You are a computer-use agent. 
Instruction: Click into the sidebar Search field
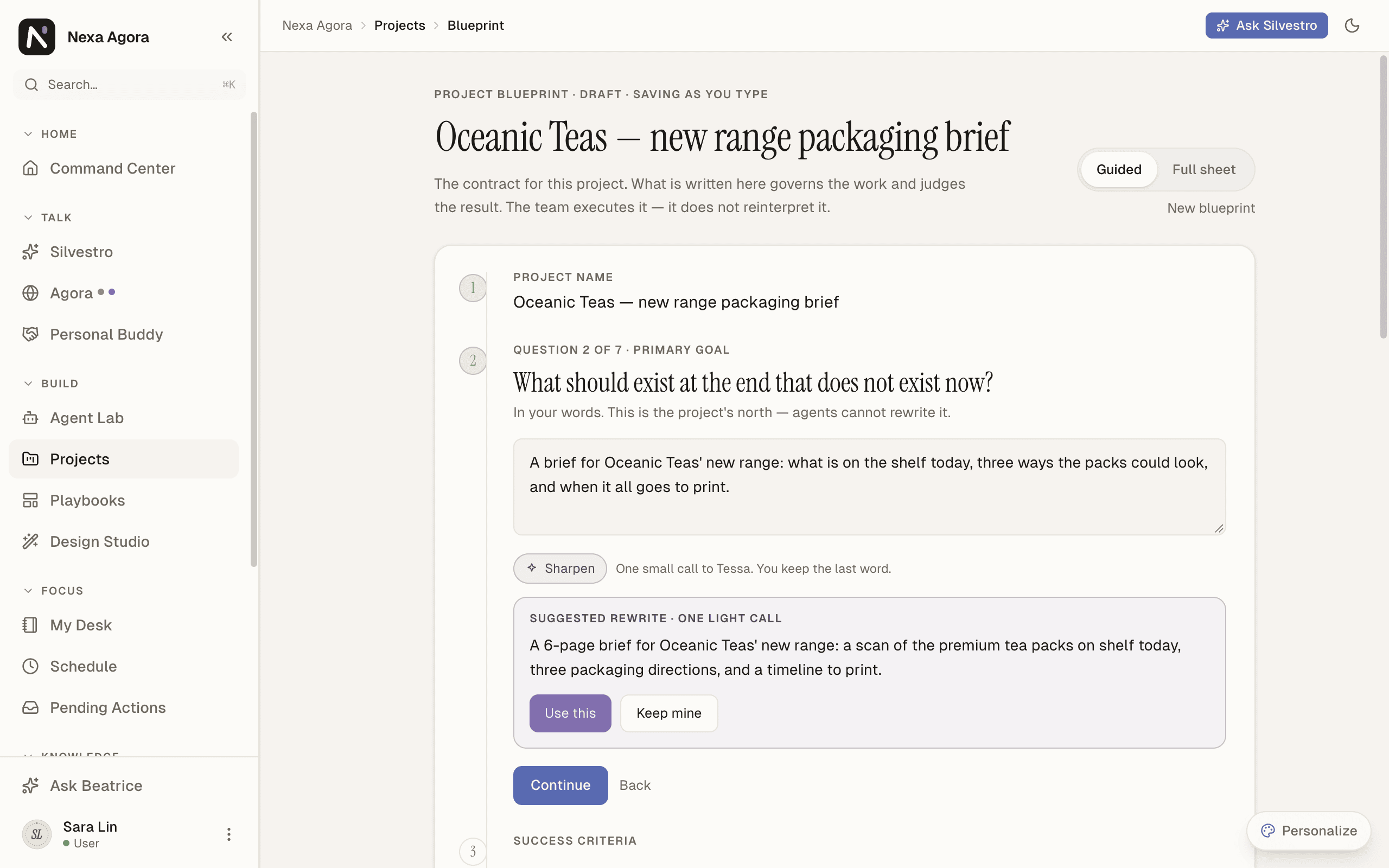pos(129,85)
